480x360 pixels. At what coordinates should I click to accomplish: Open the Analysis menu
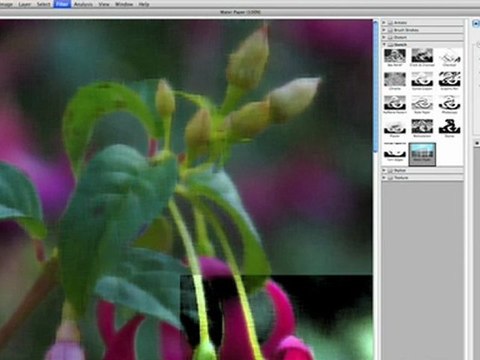(x=83, y=4)
